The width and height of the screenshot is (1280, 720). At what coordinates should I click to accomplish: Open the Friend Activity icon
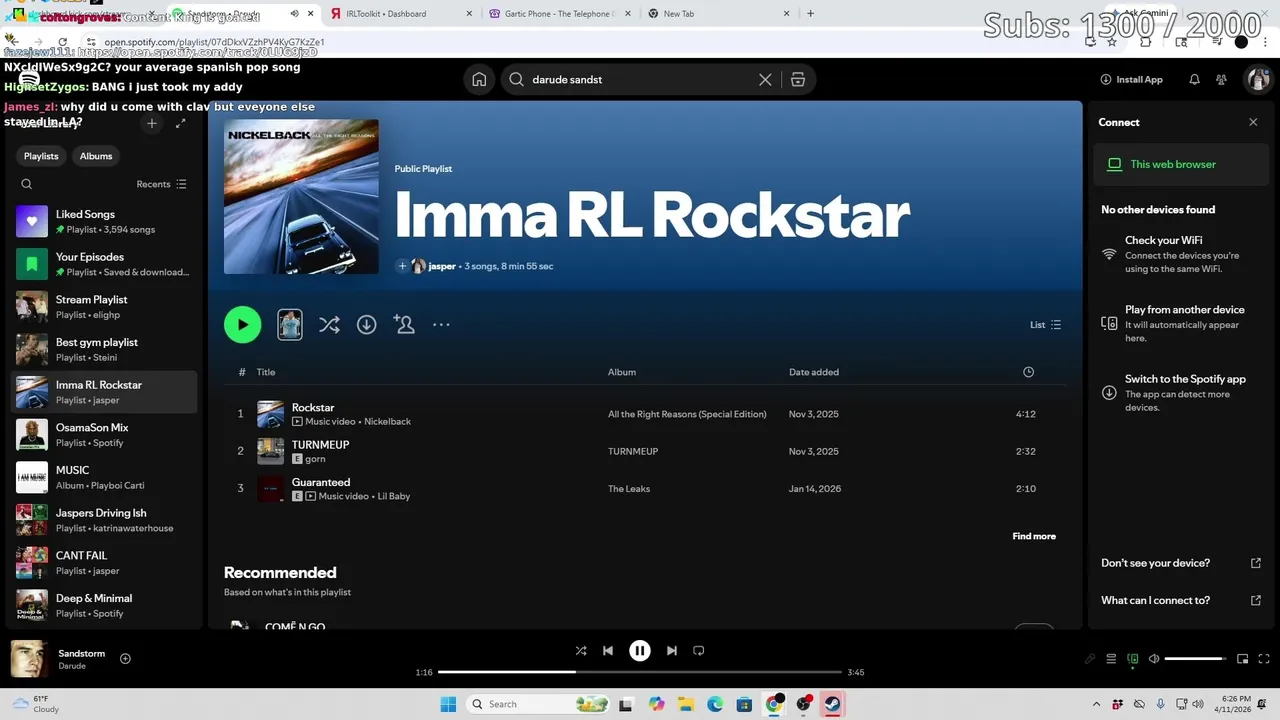(x=1222, y=80)
